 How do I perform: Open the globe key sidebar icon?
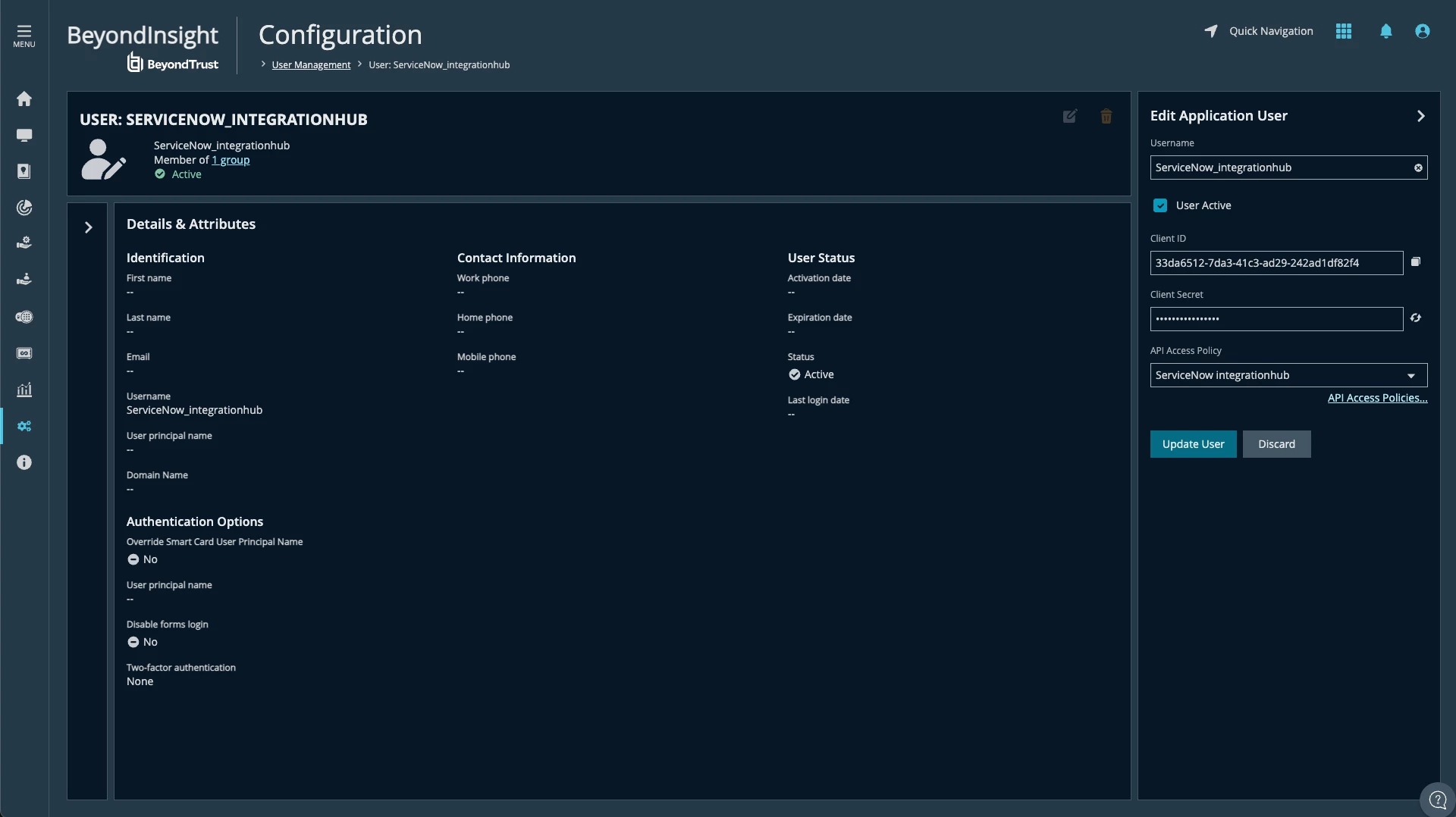[x=24, y=317]
